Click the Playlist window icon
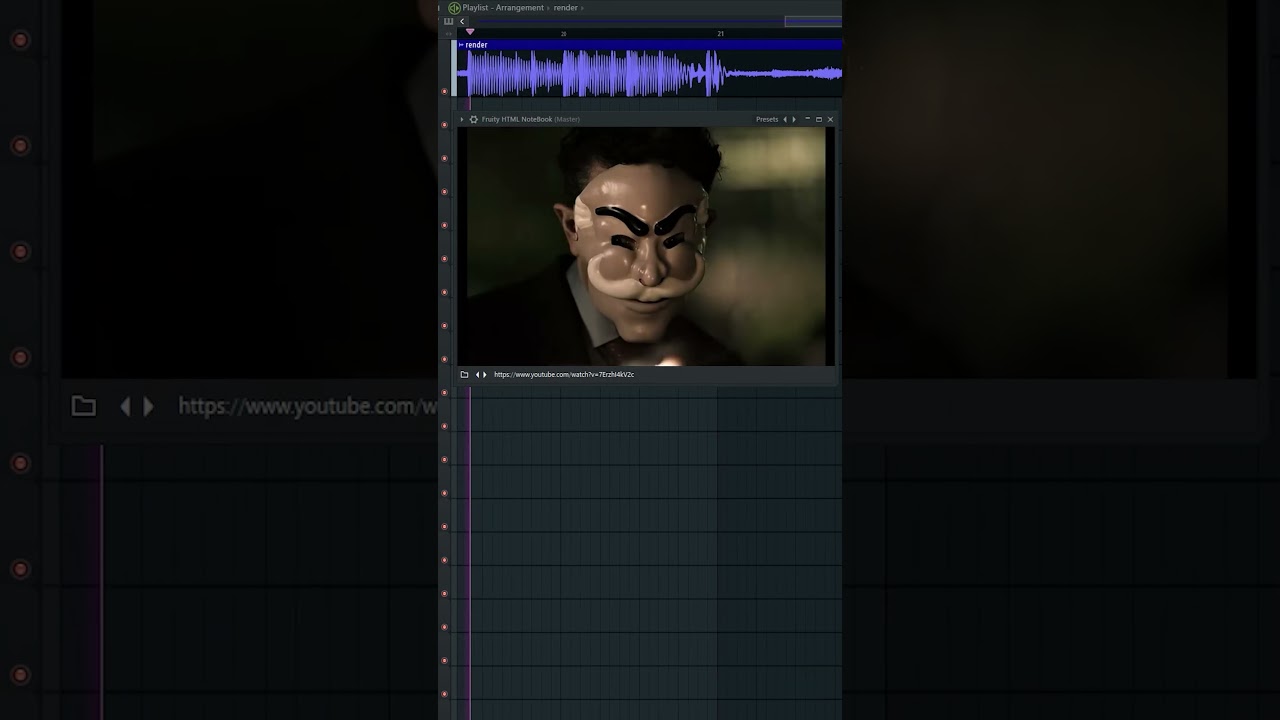The height and width of the screenshot is (720, 1280). (454, 8)
